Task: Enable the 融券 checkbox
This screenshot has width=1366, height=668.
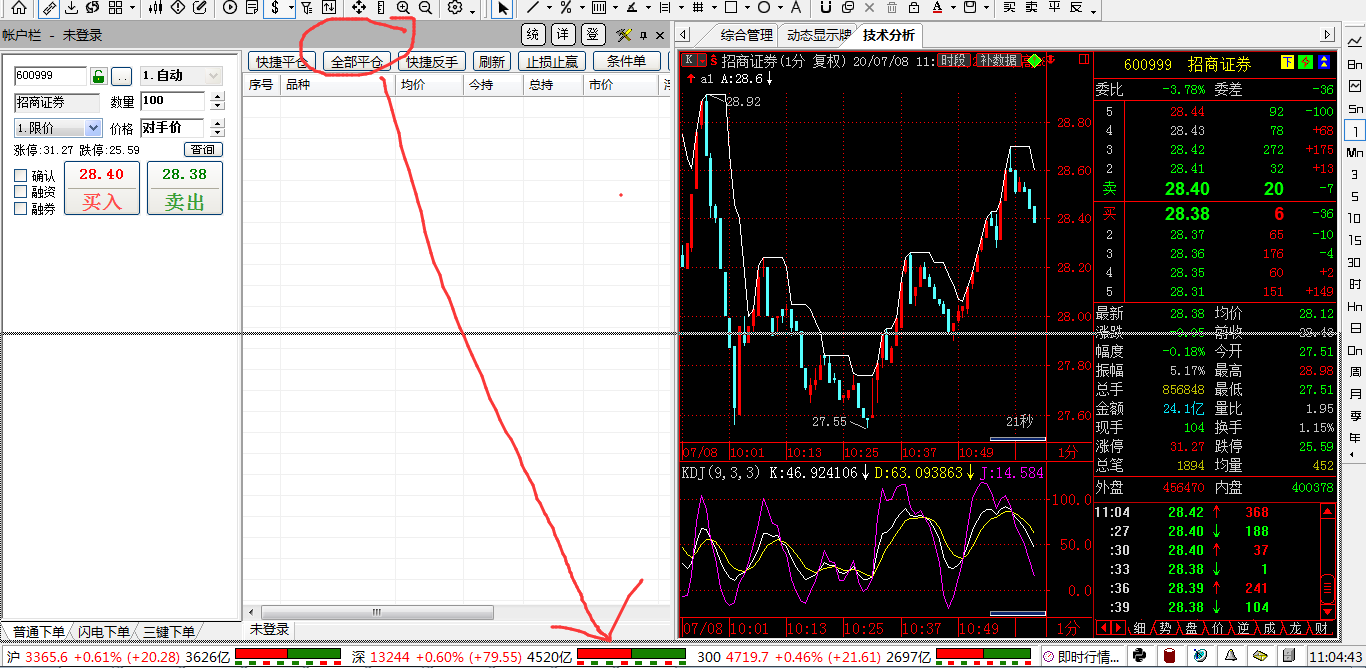Action: (x=21, y=208)
